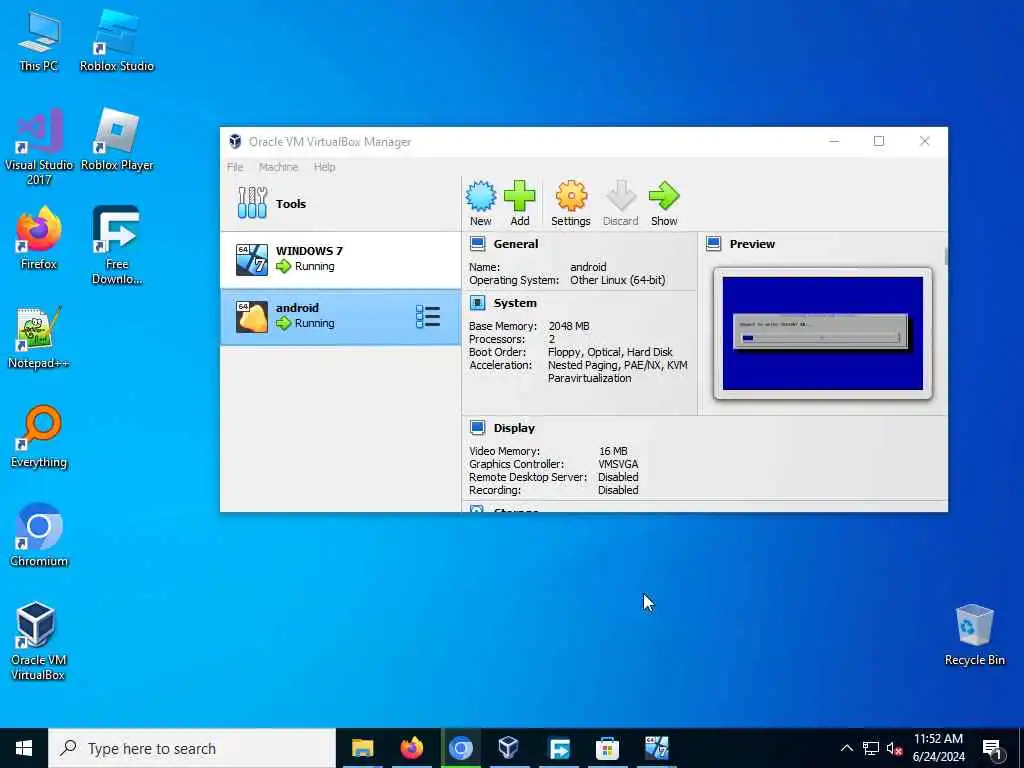Open the Help menu
Screen dimensions: 1024x768
[325, 167]
